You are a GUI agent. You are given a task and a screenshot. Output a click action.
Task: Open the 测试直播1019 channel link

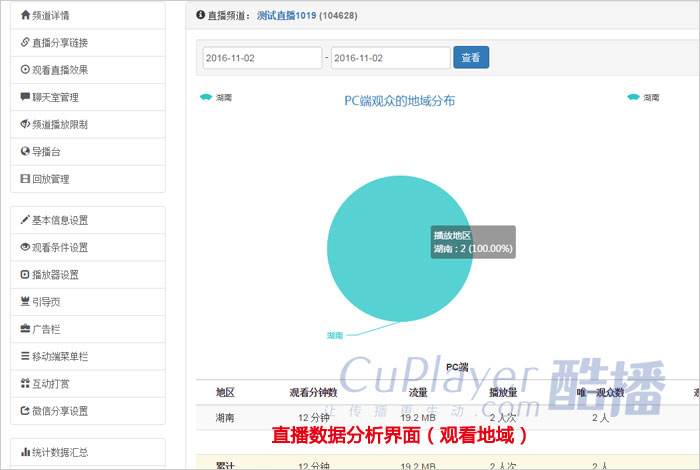(x=287, y=15)
